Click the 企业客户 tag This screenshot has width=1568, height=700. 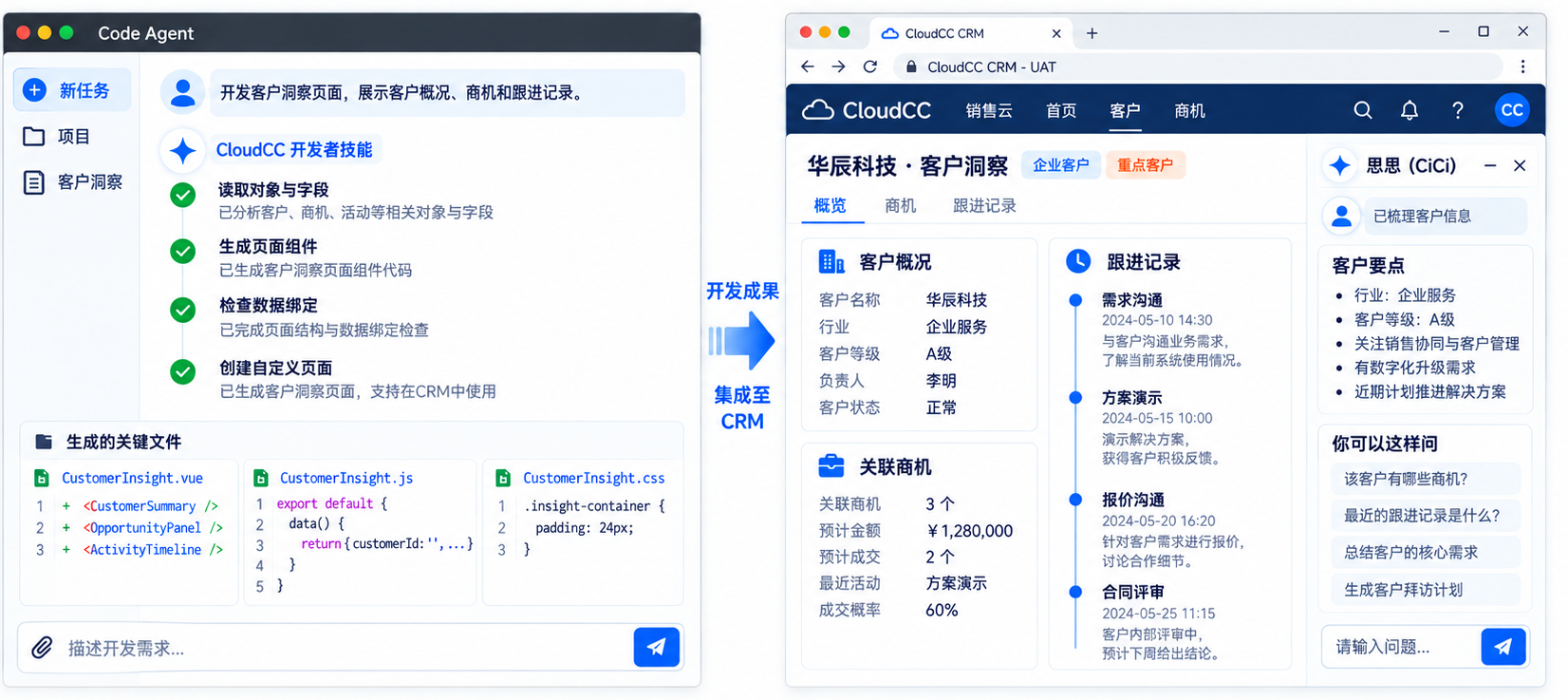[x=1061, y=165]
